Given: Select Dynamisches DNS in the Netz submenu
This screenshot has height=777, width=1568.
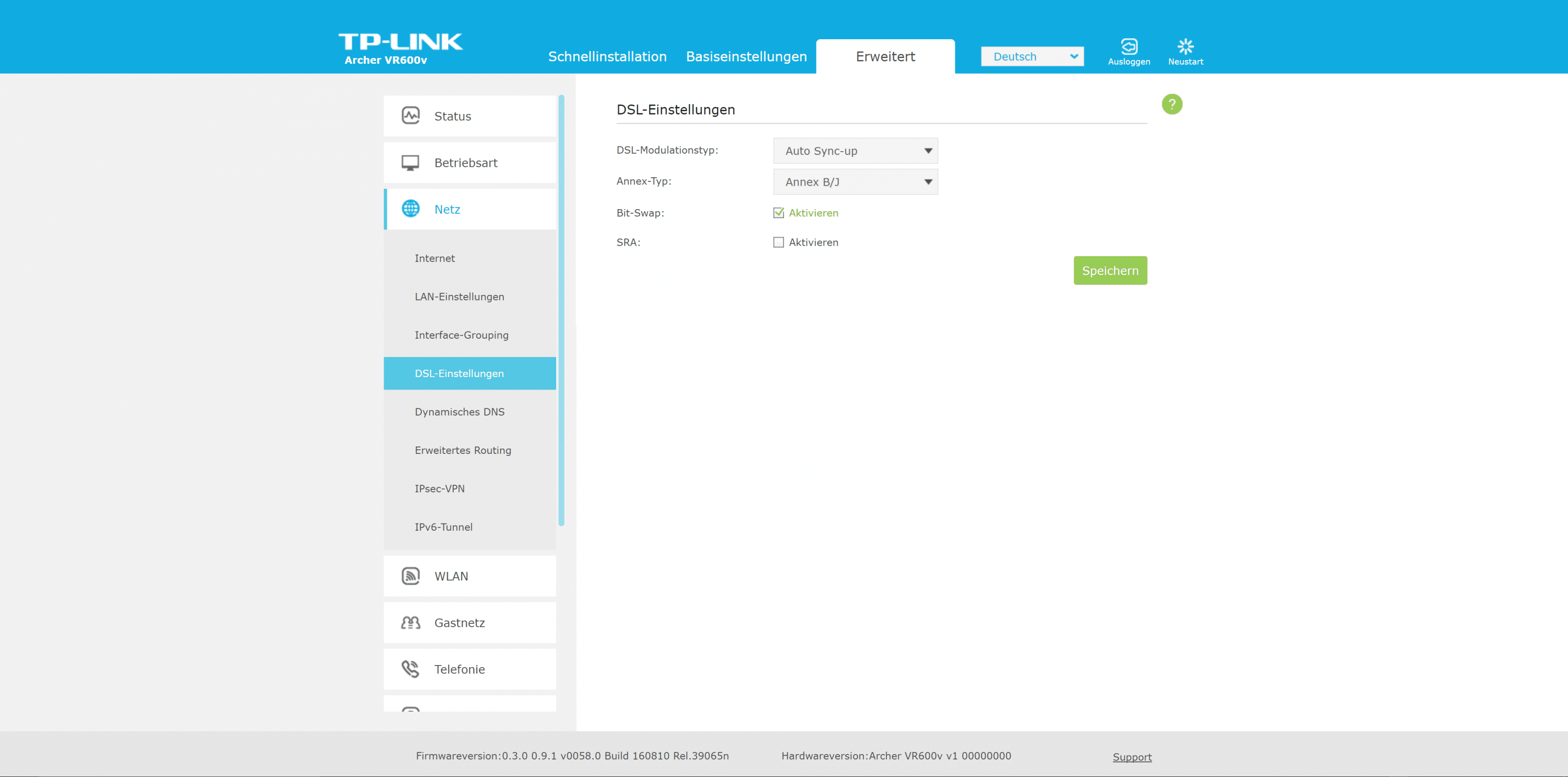Looking at the screenshot, I should click(459, 412).
